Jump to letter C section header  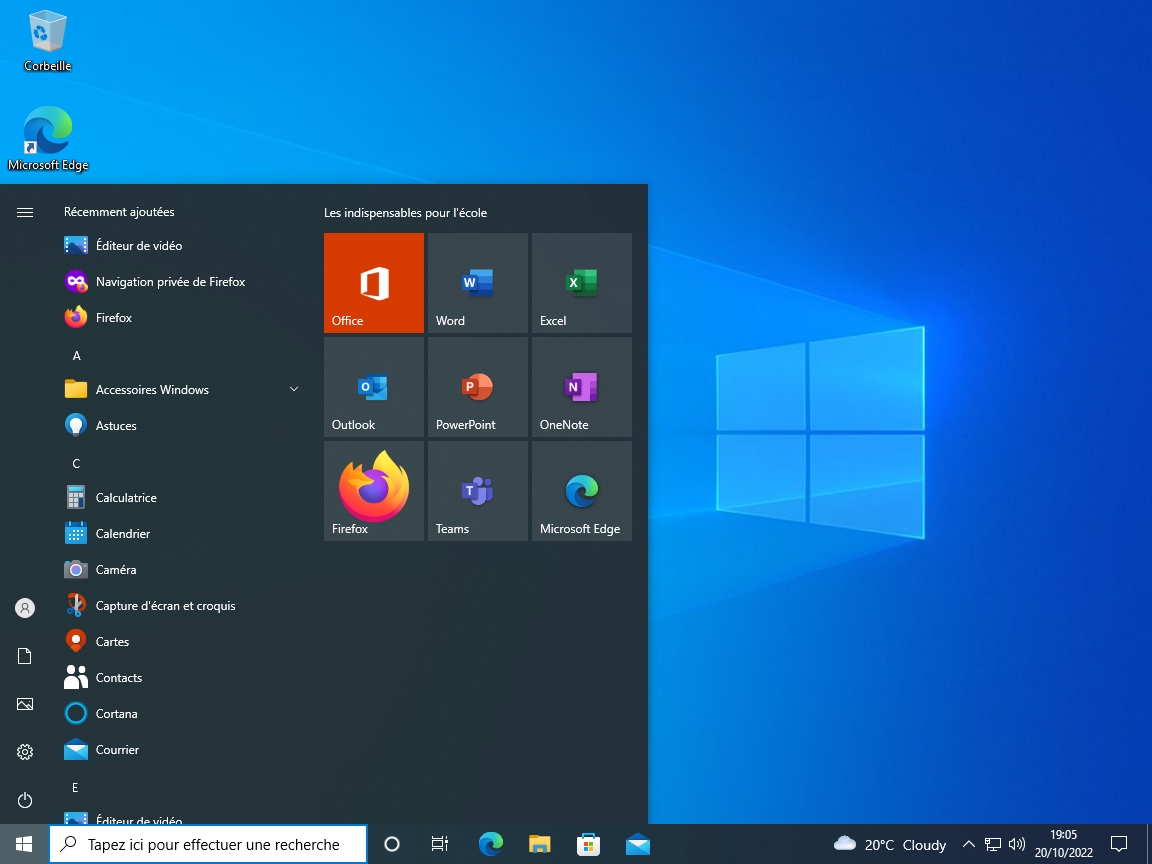click(x=76, y=464)
